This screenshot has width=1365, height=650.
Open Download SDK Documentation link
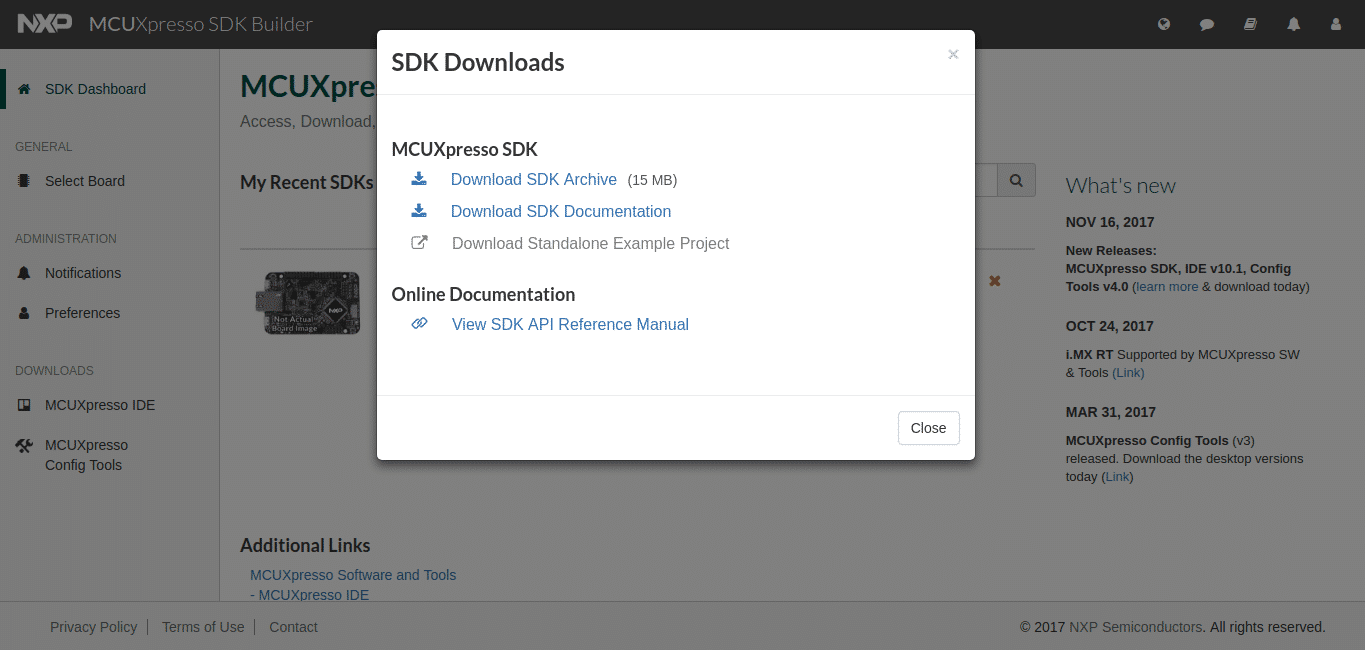560,212
